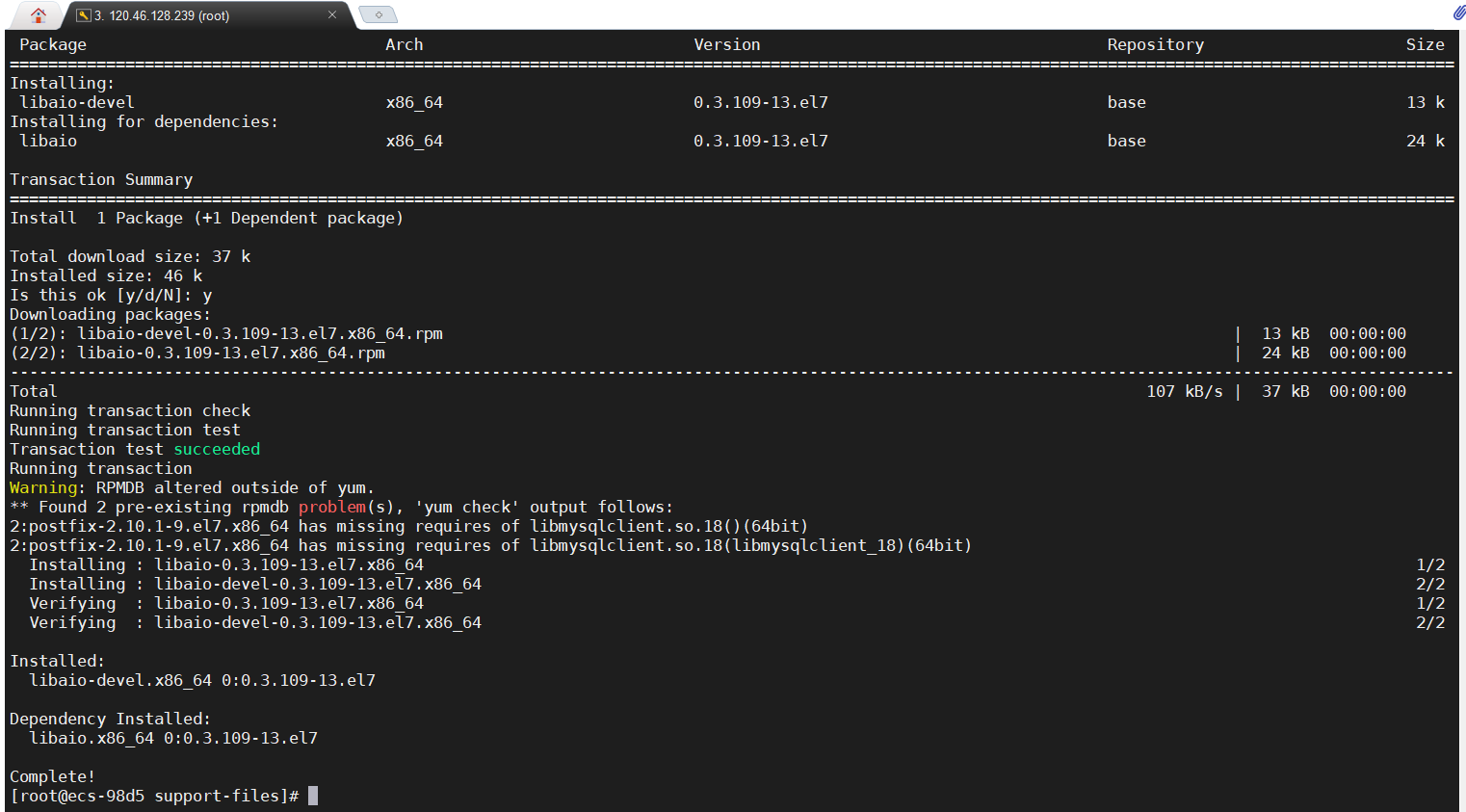Click the yellow "Warning" word

coord(42,487)
